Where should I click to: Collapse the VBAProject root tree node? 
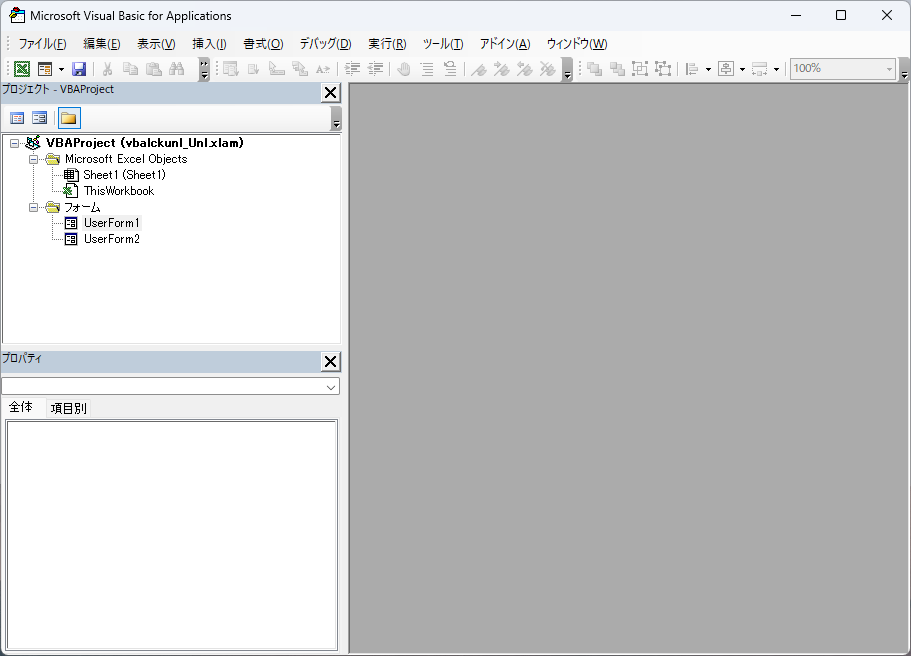point(14,143)
